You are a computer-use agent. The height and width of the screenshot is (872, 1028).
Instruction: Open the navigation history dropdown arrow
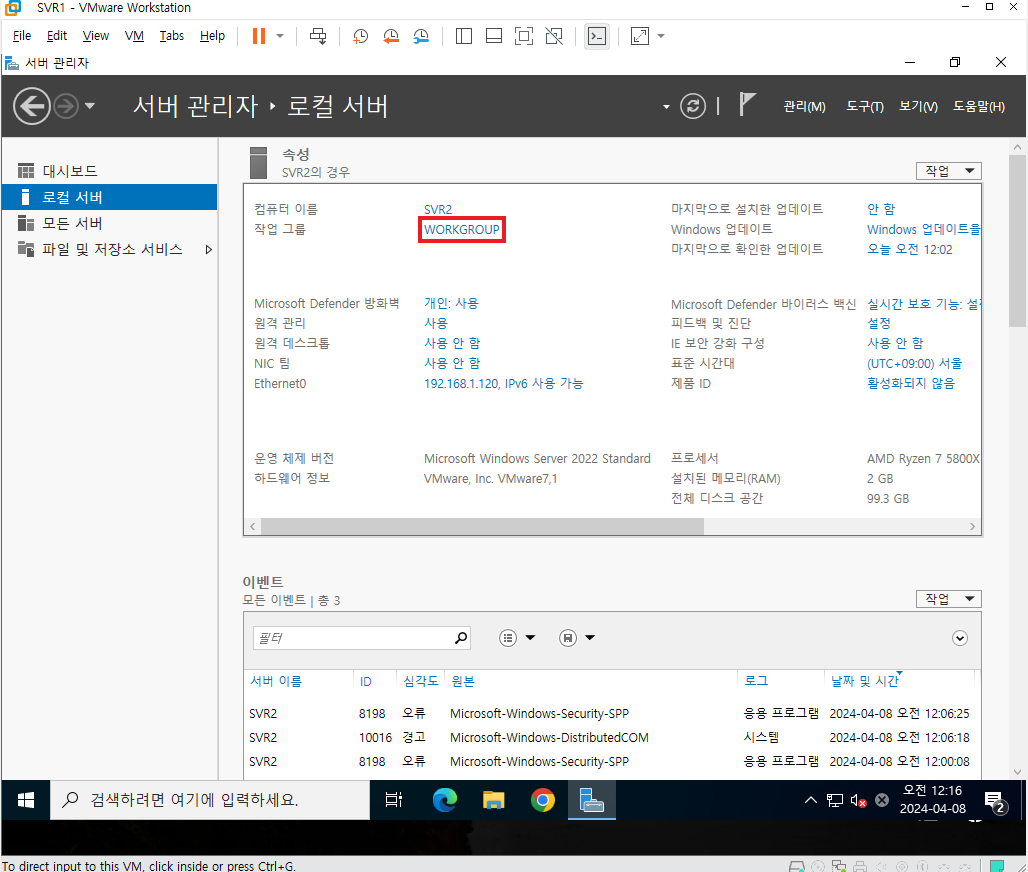[90, 106]
